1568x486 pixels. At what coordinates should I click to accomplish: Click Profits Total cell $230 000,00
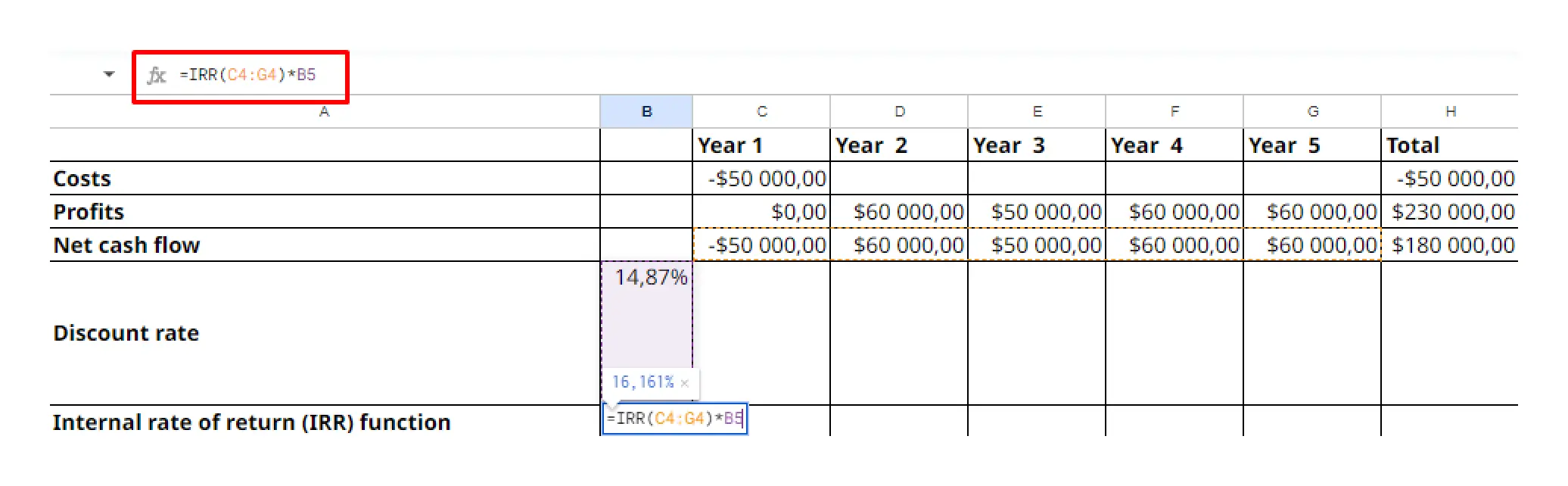(x=1450, y=211)
